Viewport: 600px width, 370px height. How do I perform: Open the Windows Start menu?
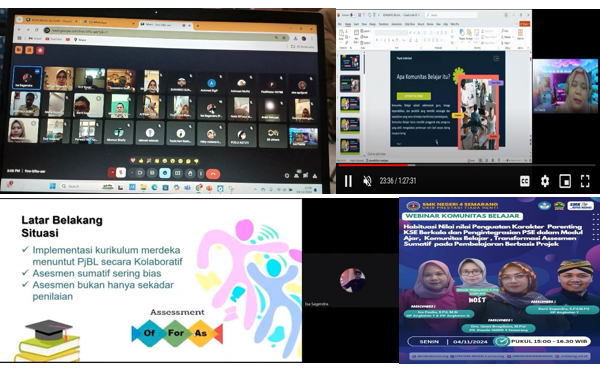(x=52, y=186)
